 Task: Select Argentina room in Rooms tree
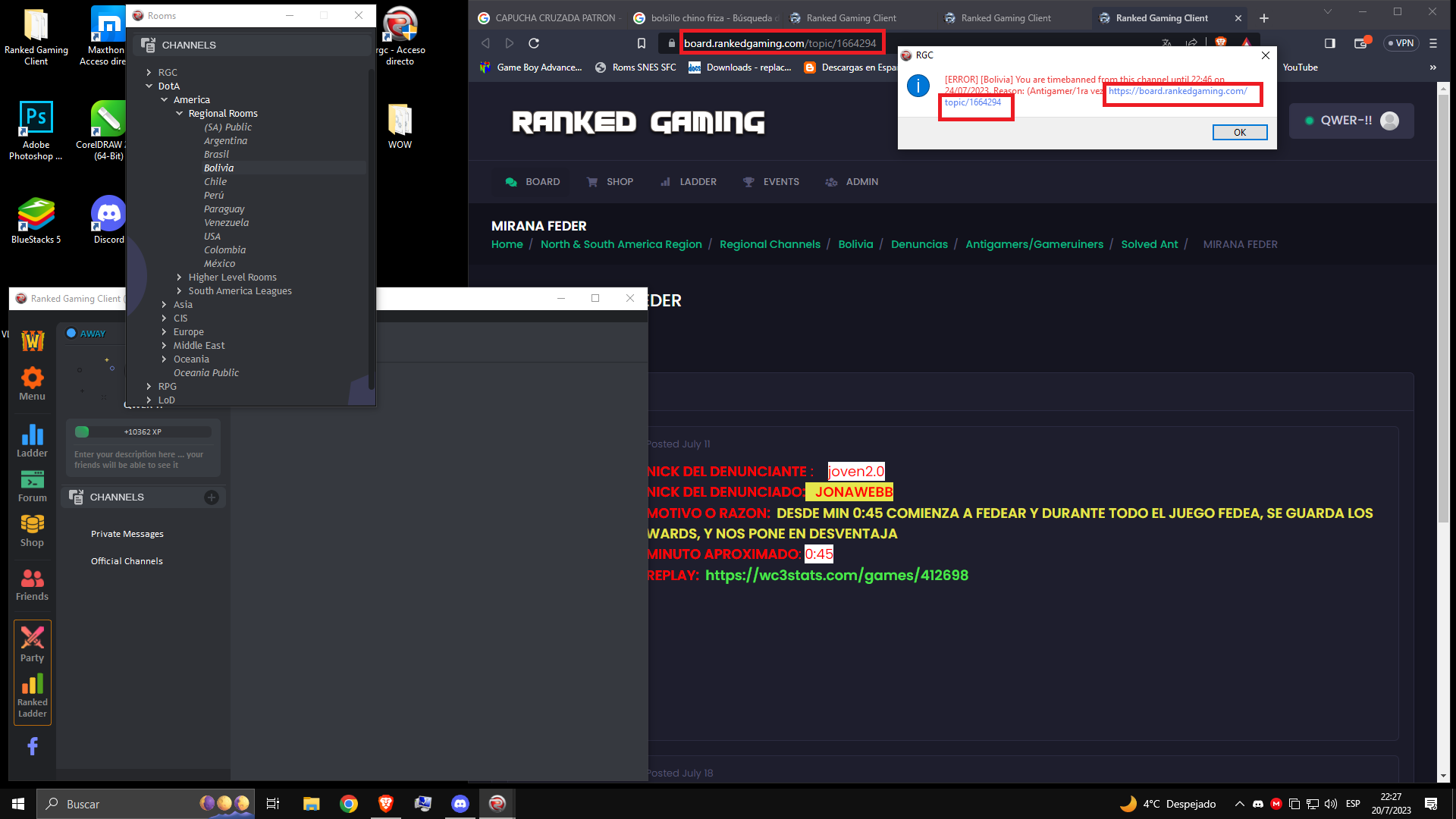point(225,141)
